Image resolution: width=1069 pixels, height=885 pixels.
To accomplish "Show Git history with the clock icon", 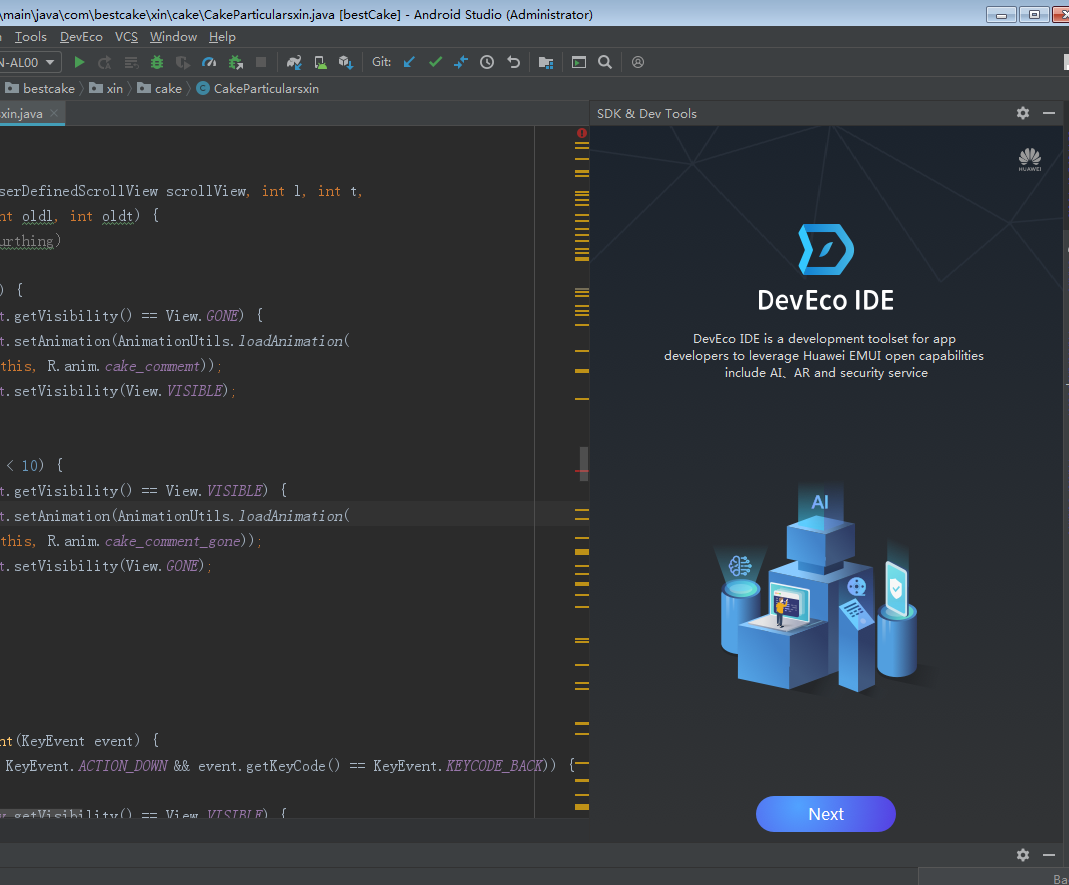I will point(487,62).
